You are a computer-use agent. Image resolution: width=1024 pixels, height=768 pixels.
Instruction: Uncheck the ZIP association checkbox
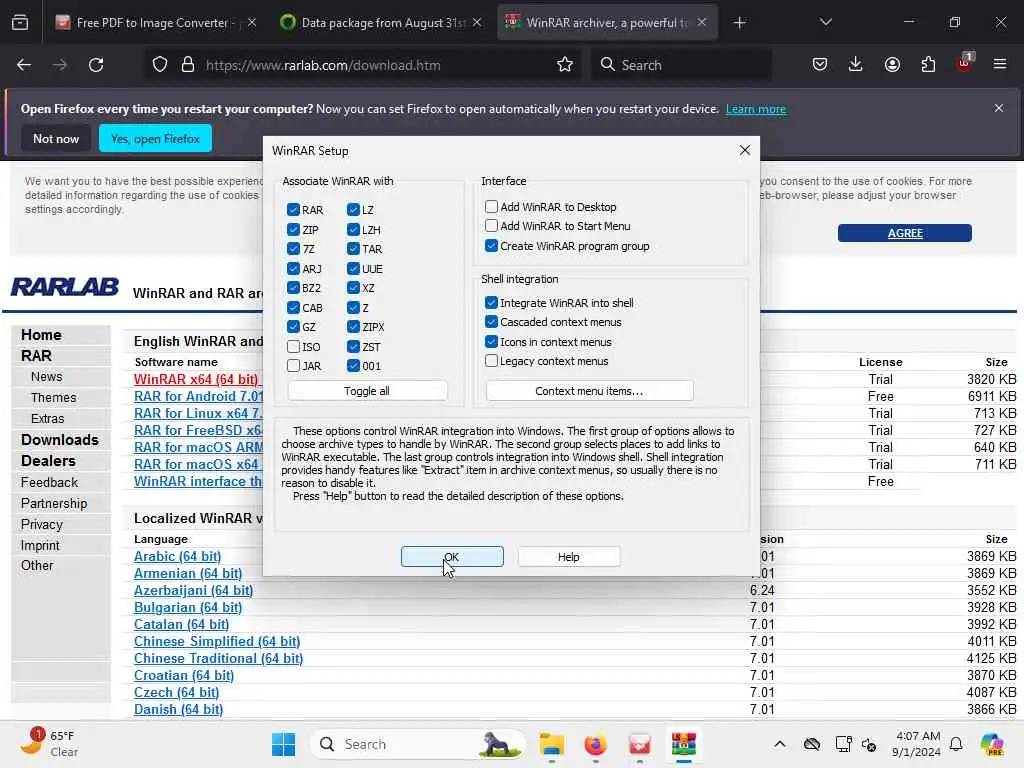click(293, 229)
